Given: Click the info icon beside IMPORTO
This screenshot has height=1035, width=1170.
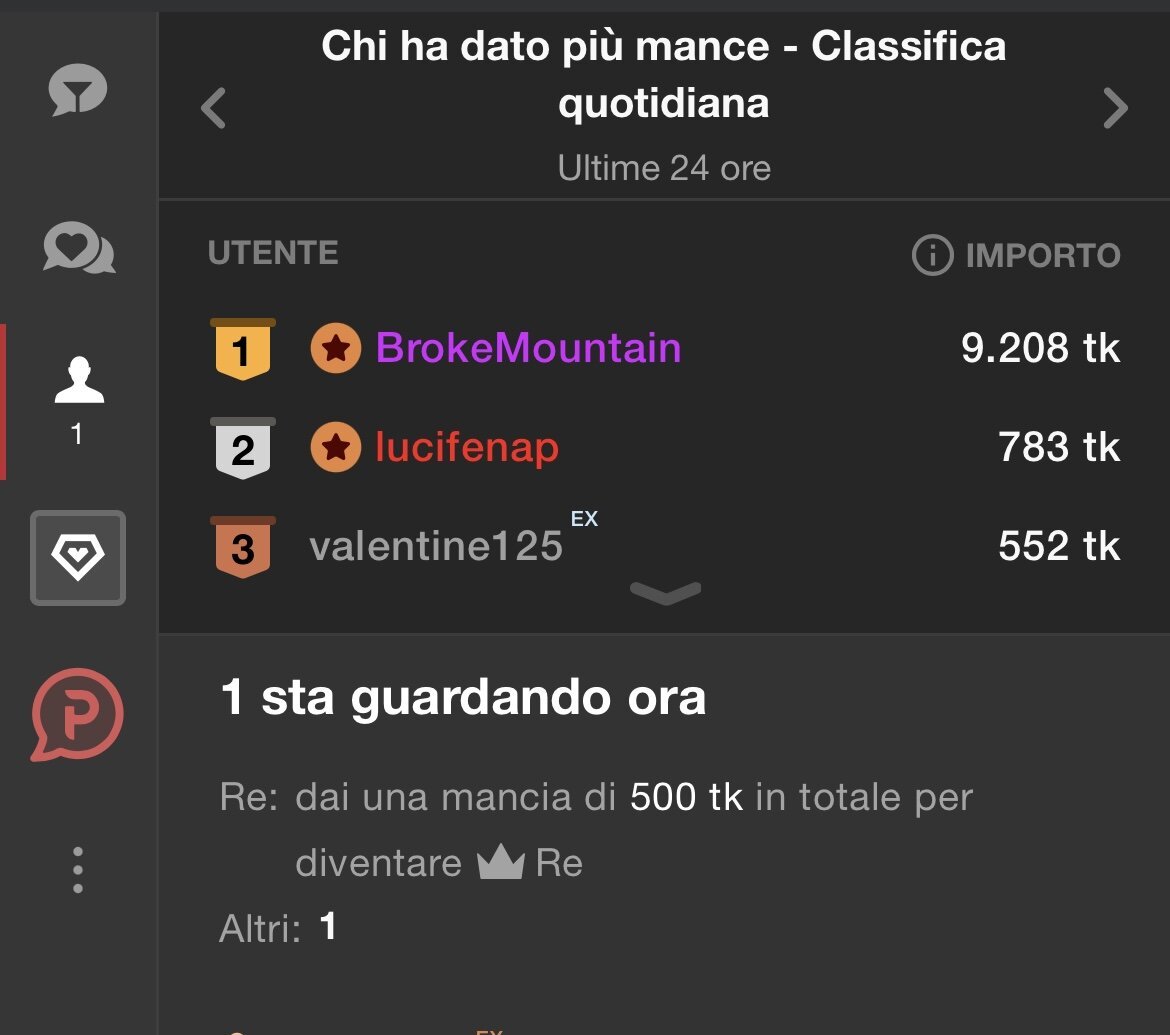Looking at the screenshot, I should (x=932, y=255).
